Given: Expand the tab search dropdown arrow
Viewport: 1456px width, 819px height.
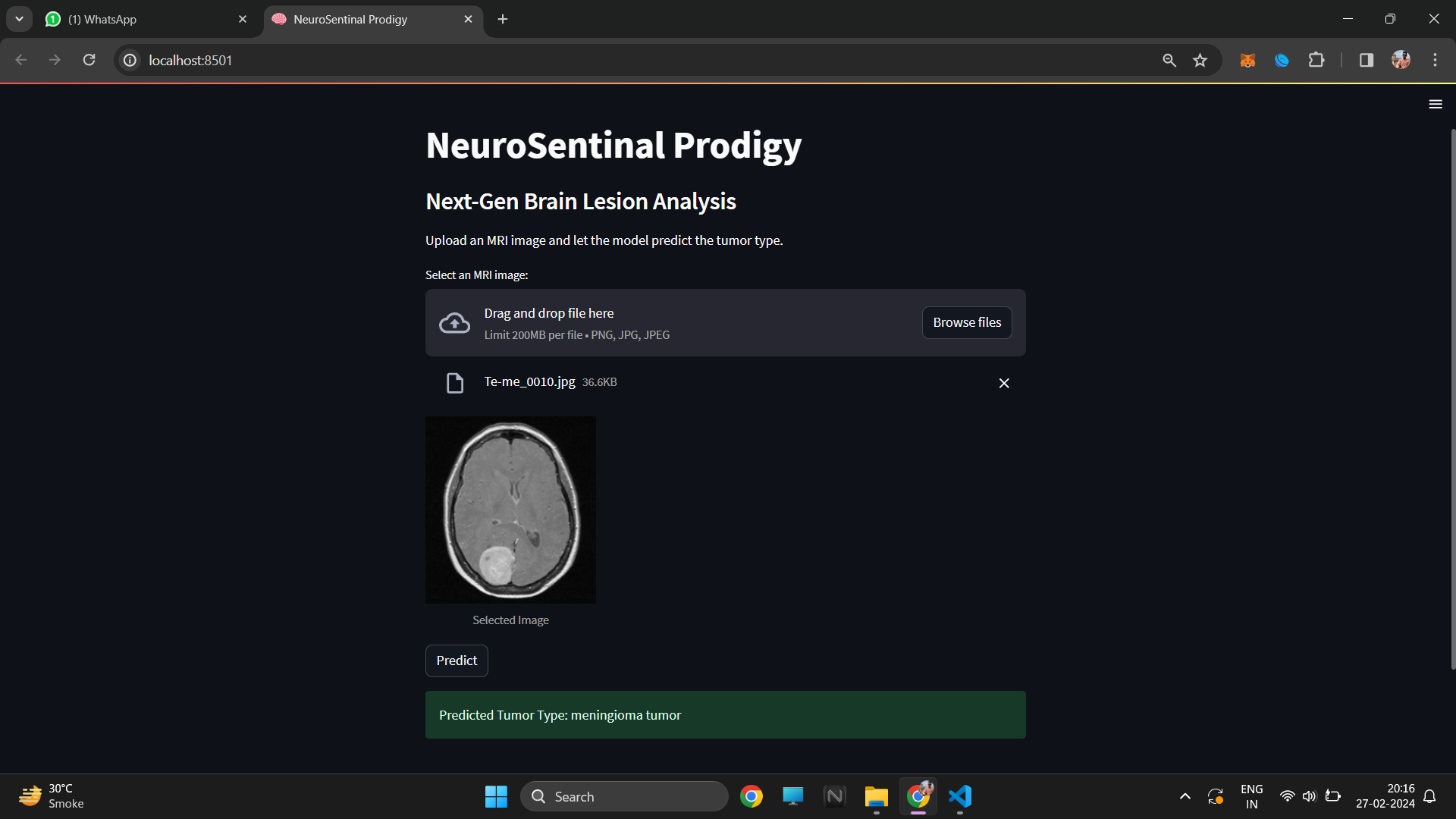Looking at the screenshot, I should click(x=19, y=19).
